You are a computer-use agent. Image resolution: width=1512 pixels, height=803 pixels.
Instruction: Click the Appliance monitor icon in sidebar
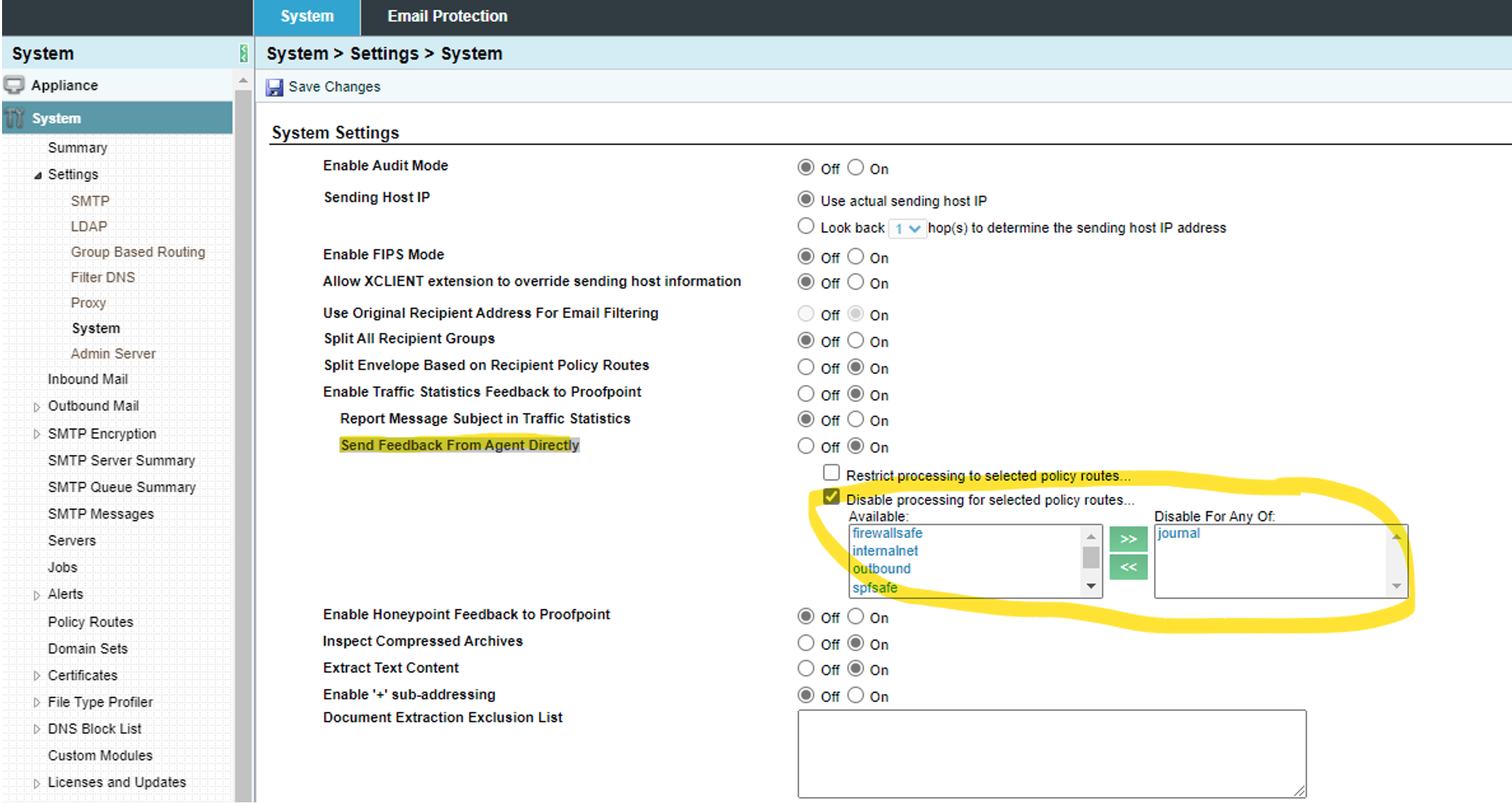point(14,85)
